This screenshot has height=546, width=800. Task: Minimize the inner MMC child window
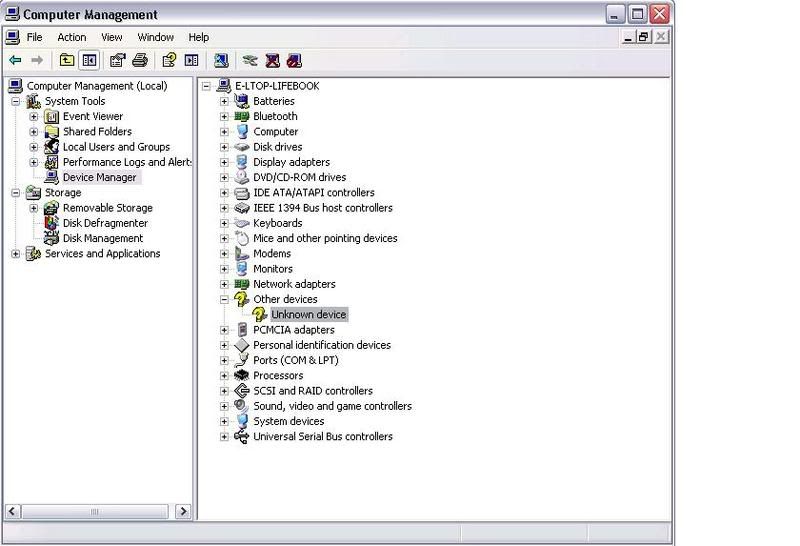tap(629, 37)
